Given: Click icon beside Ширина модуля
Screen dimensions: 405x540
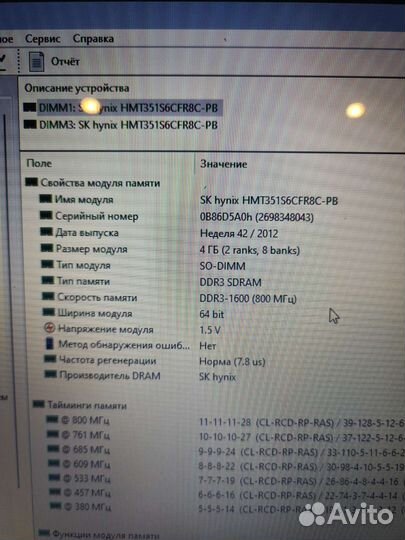Looking at the screenshot, I should pos(49,312).
